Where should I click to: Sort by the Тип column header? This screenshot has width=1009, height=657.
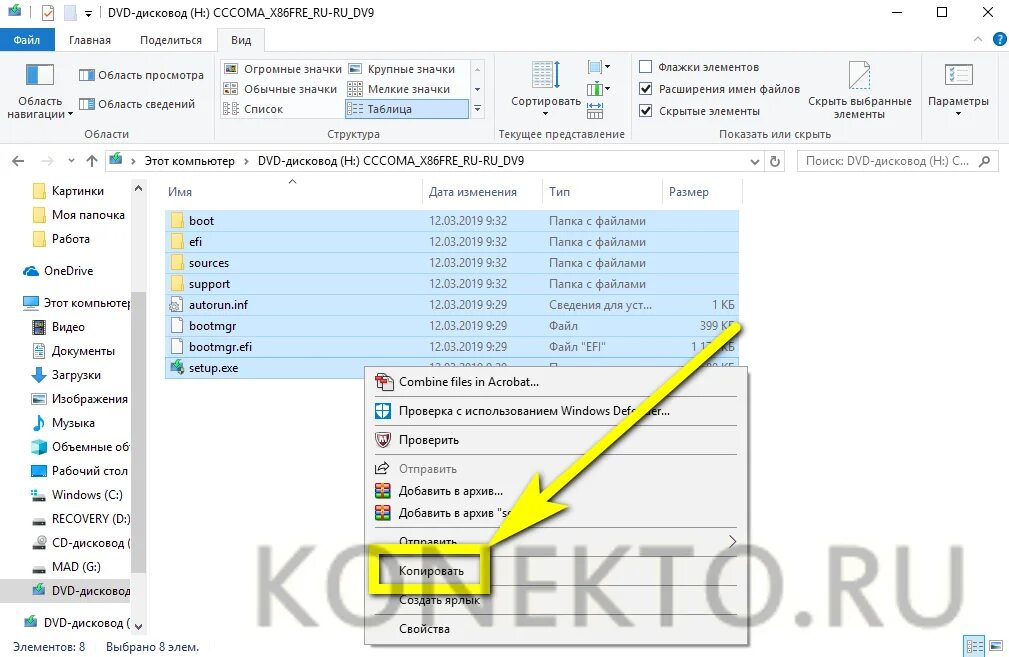pyautogui.click(x=602, y=192)
